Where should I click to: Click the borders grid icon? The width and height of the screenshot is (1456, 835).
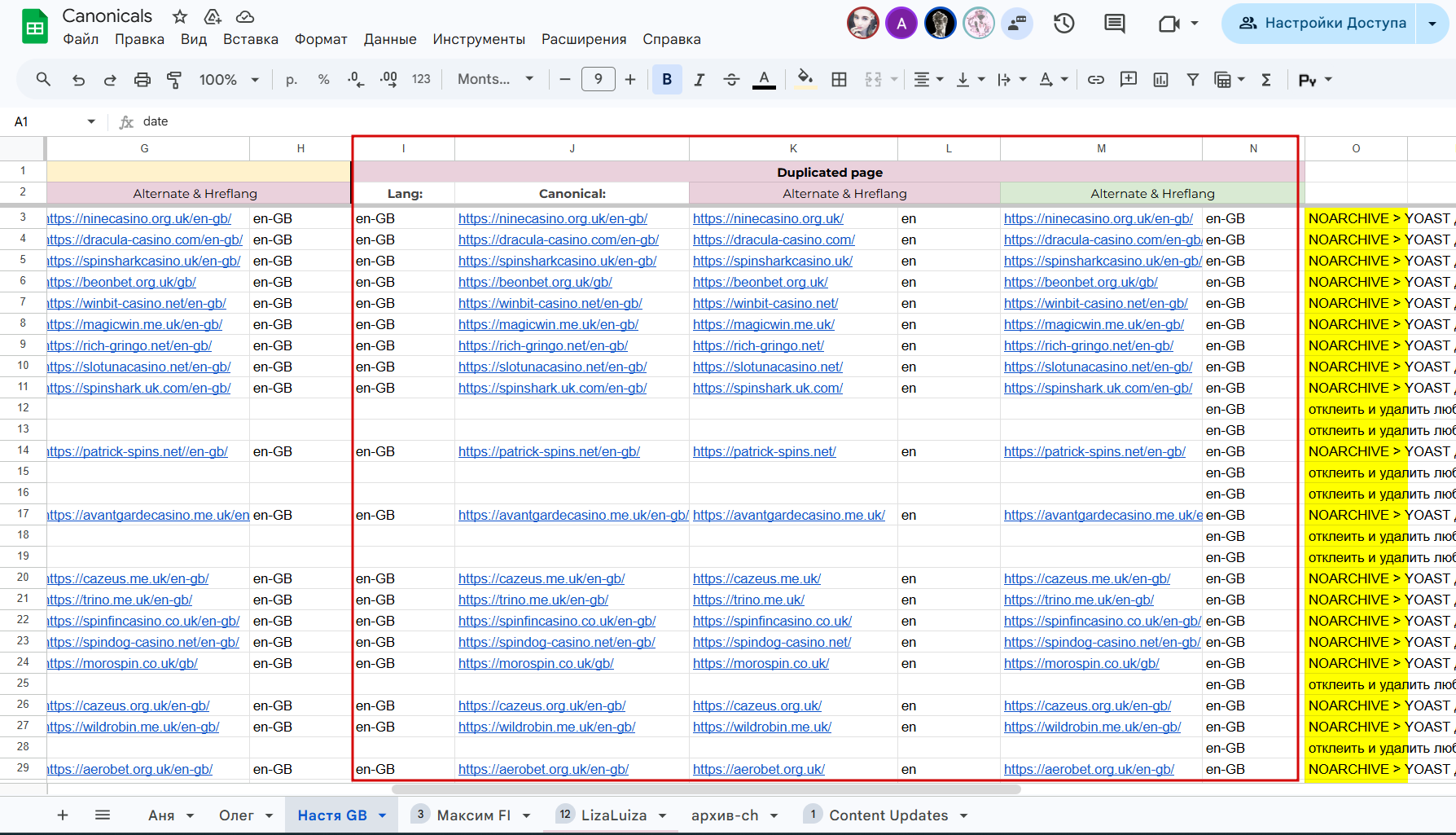pyautogui.click(x=839, y=79)
